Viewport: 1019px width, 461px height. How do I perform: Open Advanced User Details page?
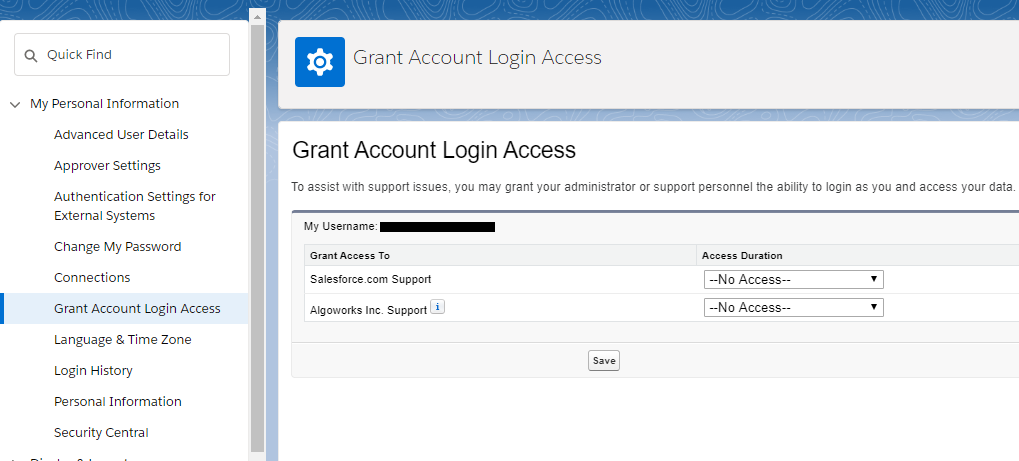pyautogui.click(x=121, y=135)
